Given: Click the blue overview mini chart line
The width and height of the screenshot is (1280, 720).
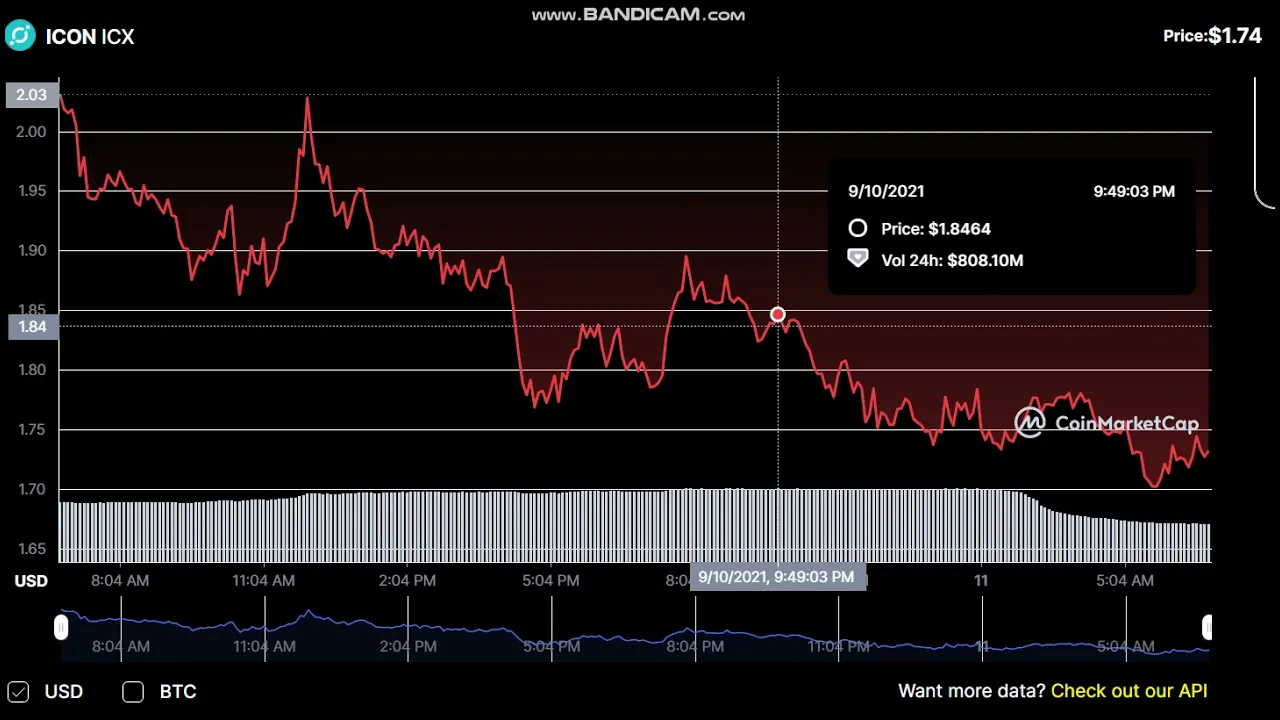Looking at the screenshot, I should click(635, 634).
